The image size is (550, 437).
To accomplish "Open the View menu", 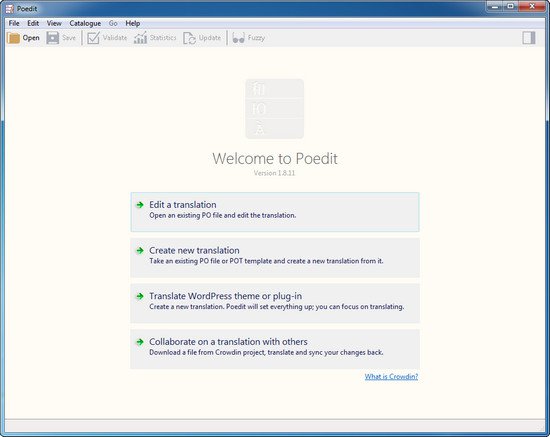I will (54, 23).
